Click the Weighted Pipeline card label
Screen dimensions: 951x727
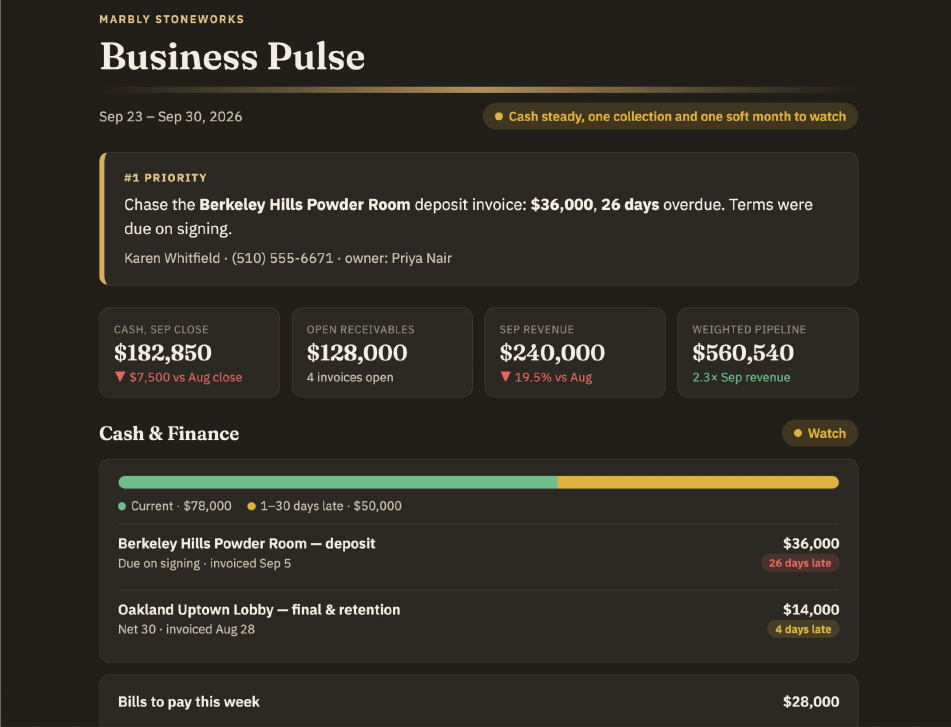[749, 329]
